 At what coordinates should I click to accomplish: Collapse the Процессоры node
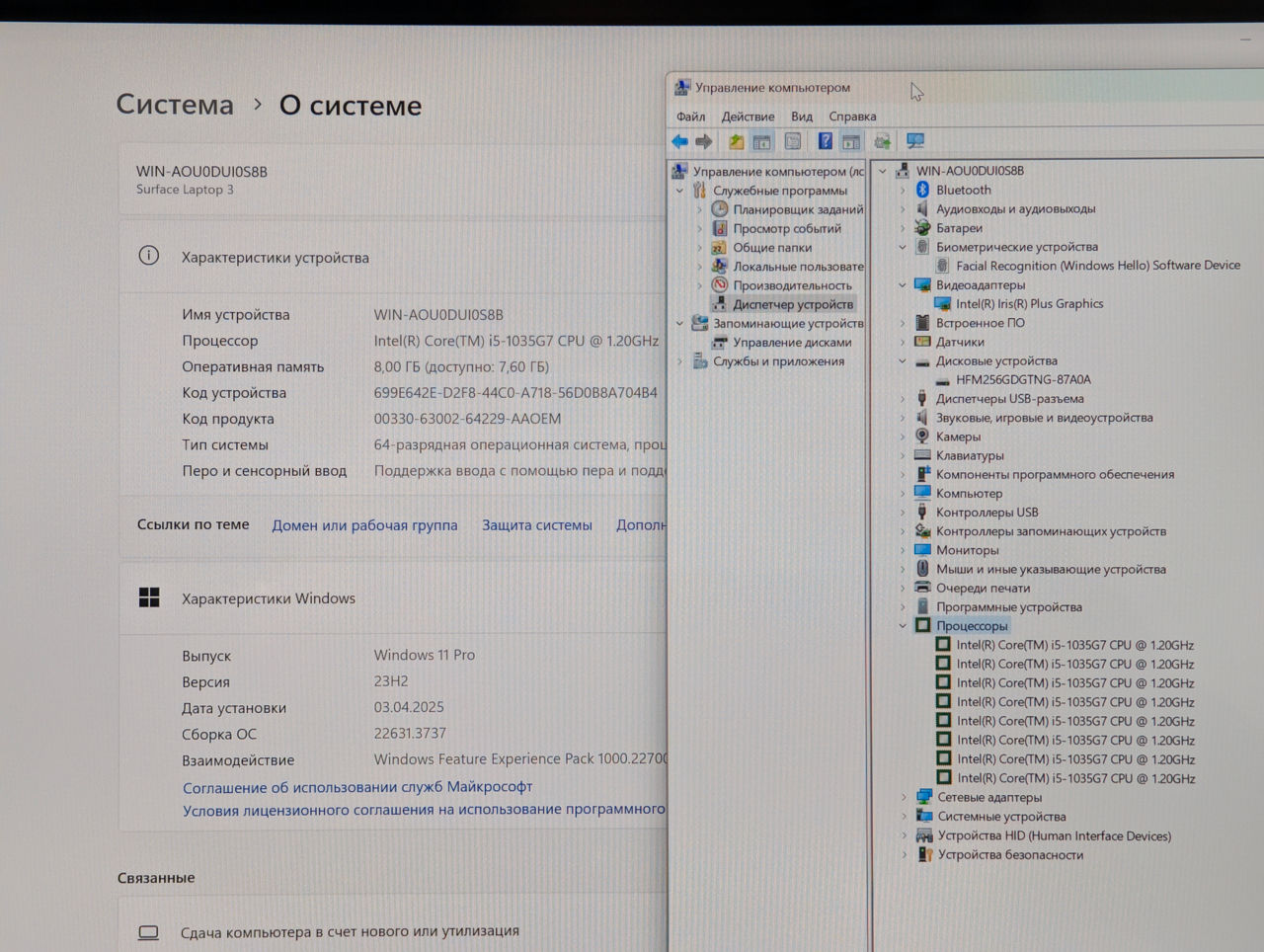point(903,625)
